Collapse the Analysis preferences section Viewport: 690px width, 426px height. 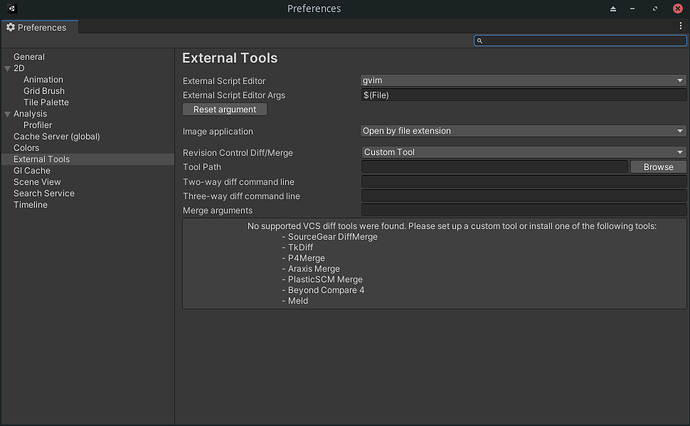point(7,114)
